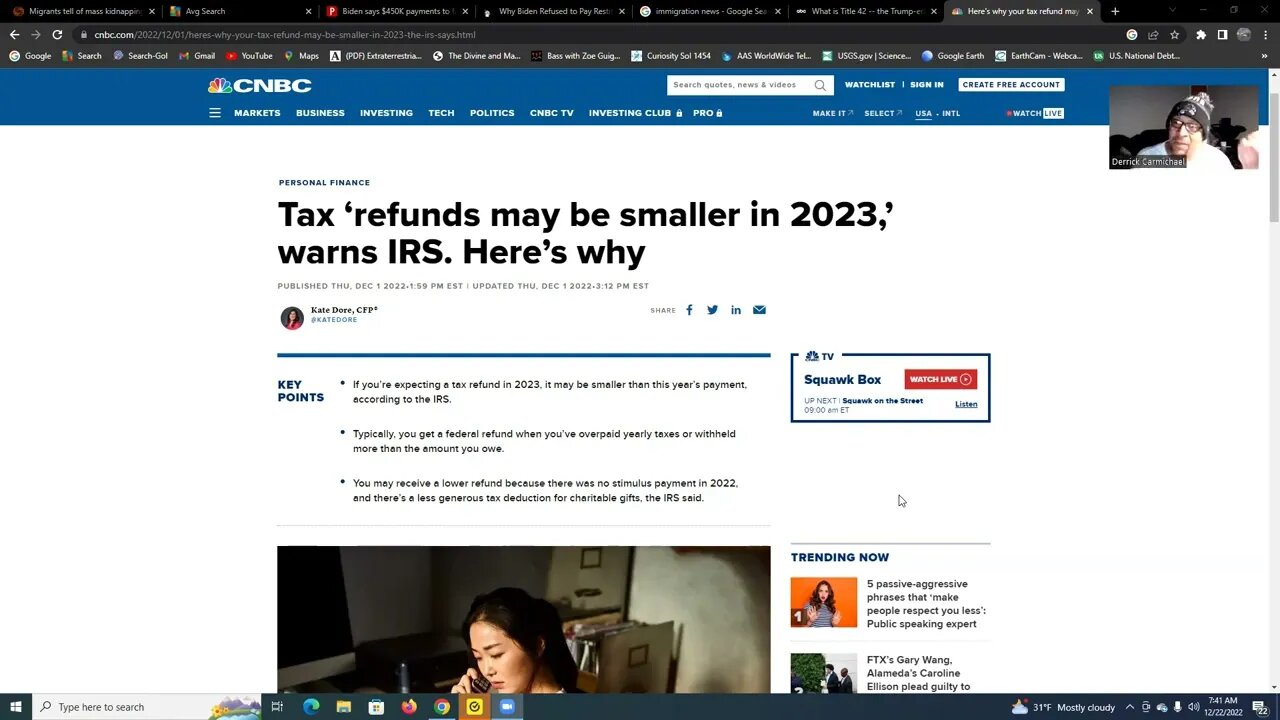This screenshot has width=1280, height=720.
Task: Open trending '5 passive-aggressive phrases' article
Action: pyautogui.click(x=926, y=604)
